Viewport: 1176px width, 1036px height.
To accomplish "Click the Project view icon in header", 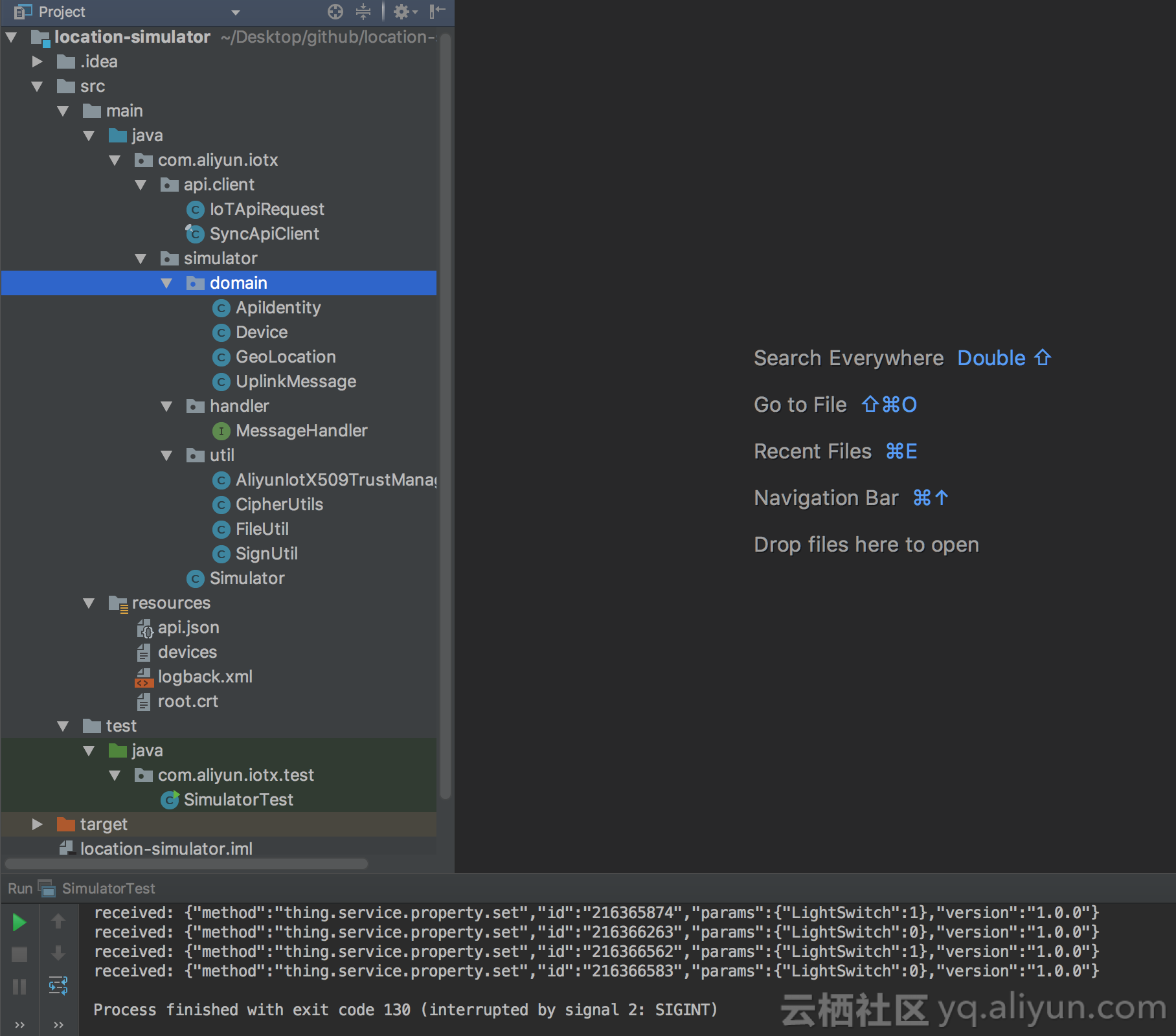I will 23,12.
